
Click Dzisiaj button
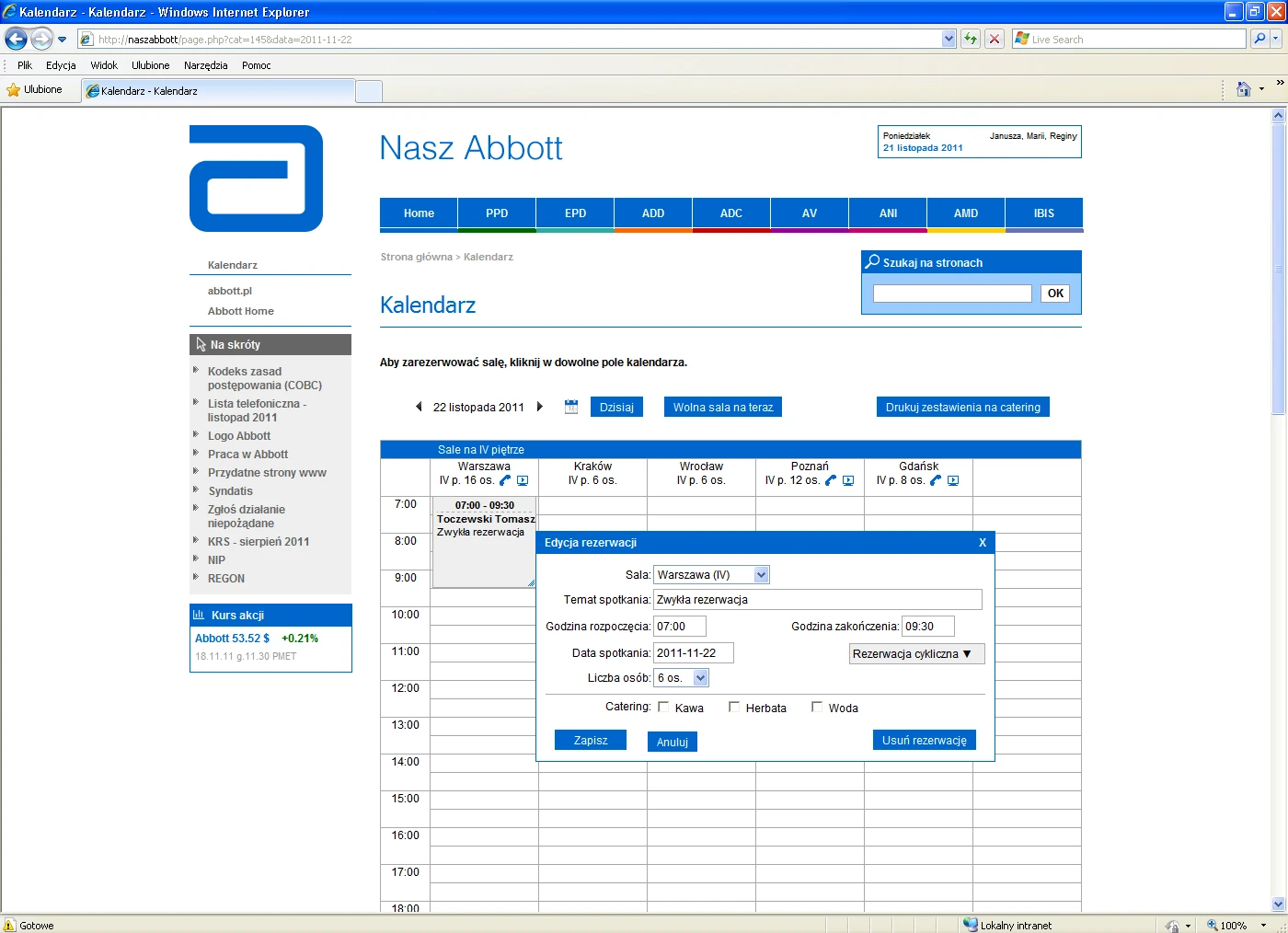point(616,407)
